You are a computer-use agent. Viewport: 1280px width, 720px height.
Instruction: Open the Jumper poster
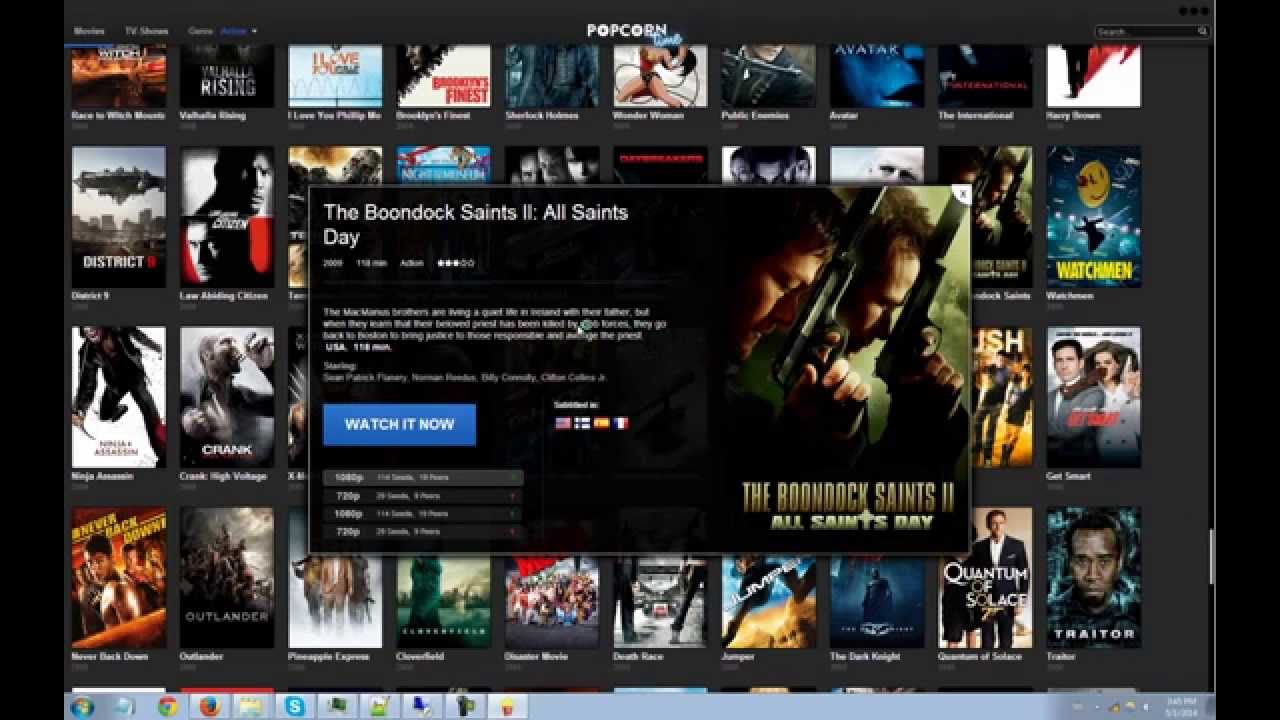[768, 601]
